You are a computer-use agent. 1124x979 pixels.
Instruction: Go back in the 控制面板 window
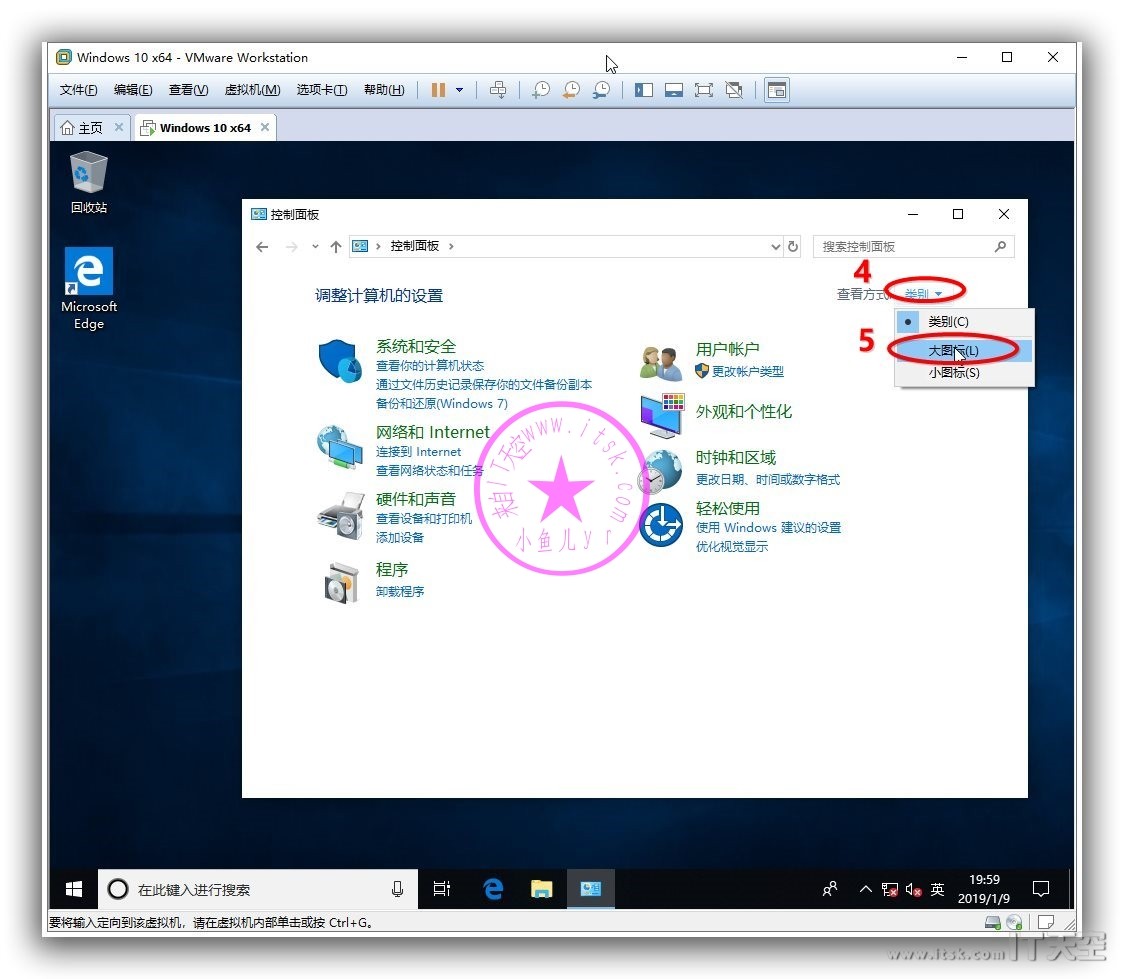(x=262, y=247)
